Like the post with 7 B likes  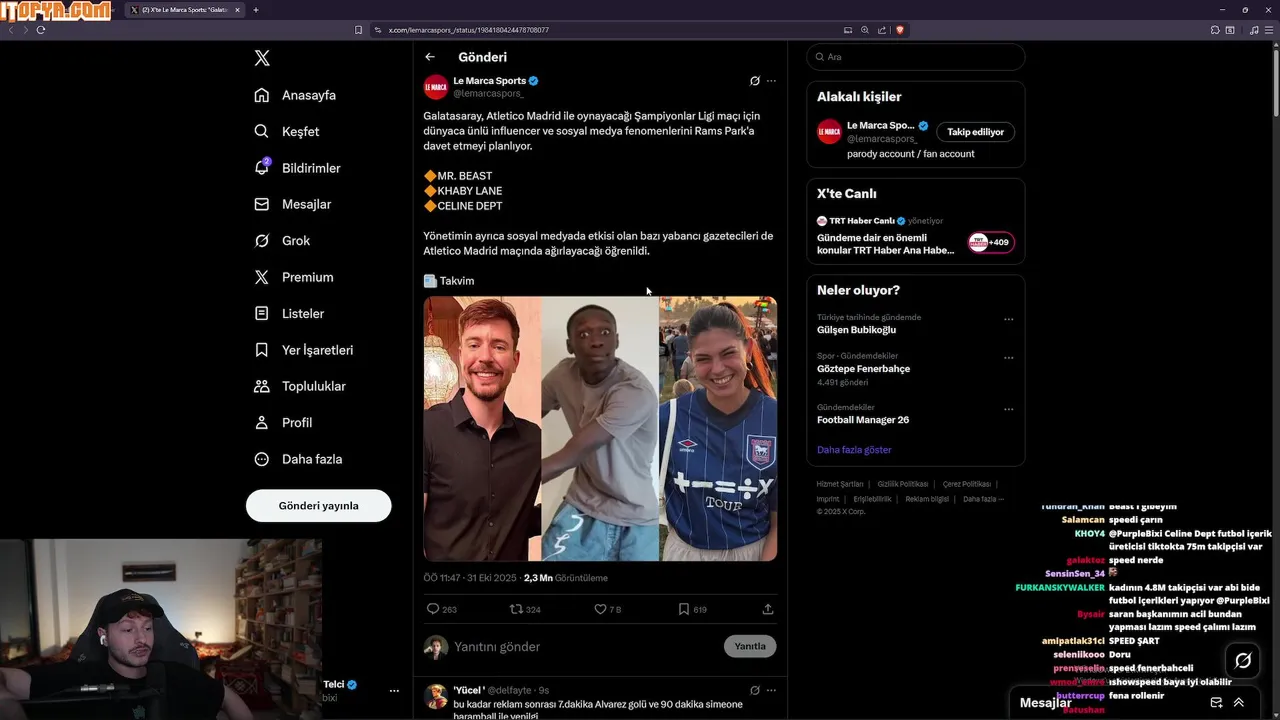[600, 609]
